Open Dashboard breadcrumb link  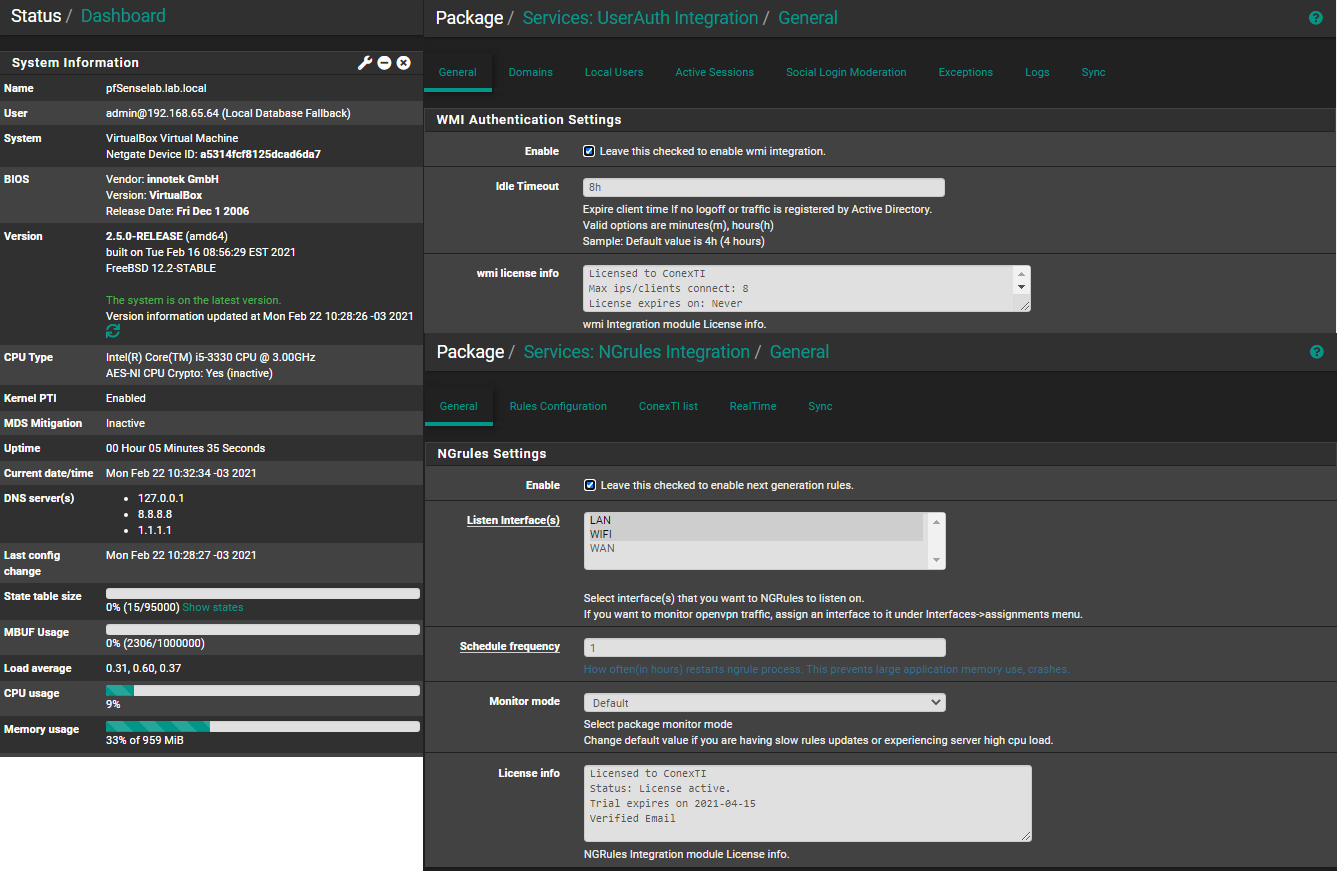pos(123,16)
